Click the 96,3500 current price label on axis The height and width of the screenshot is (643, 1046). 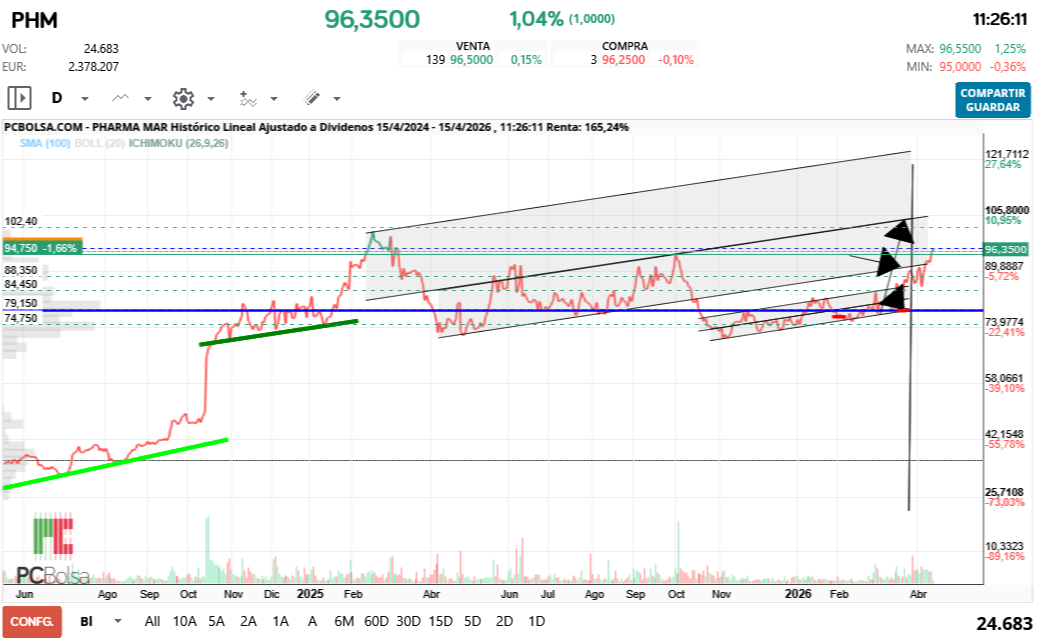click(x=1005, y=249)
